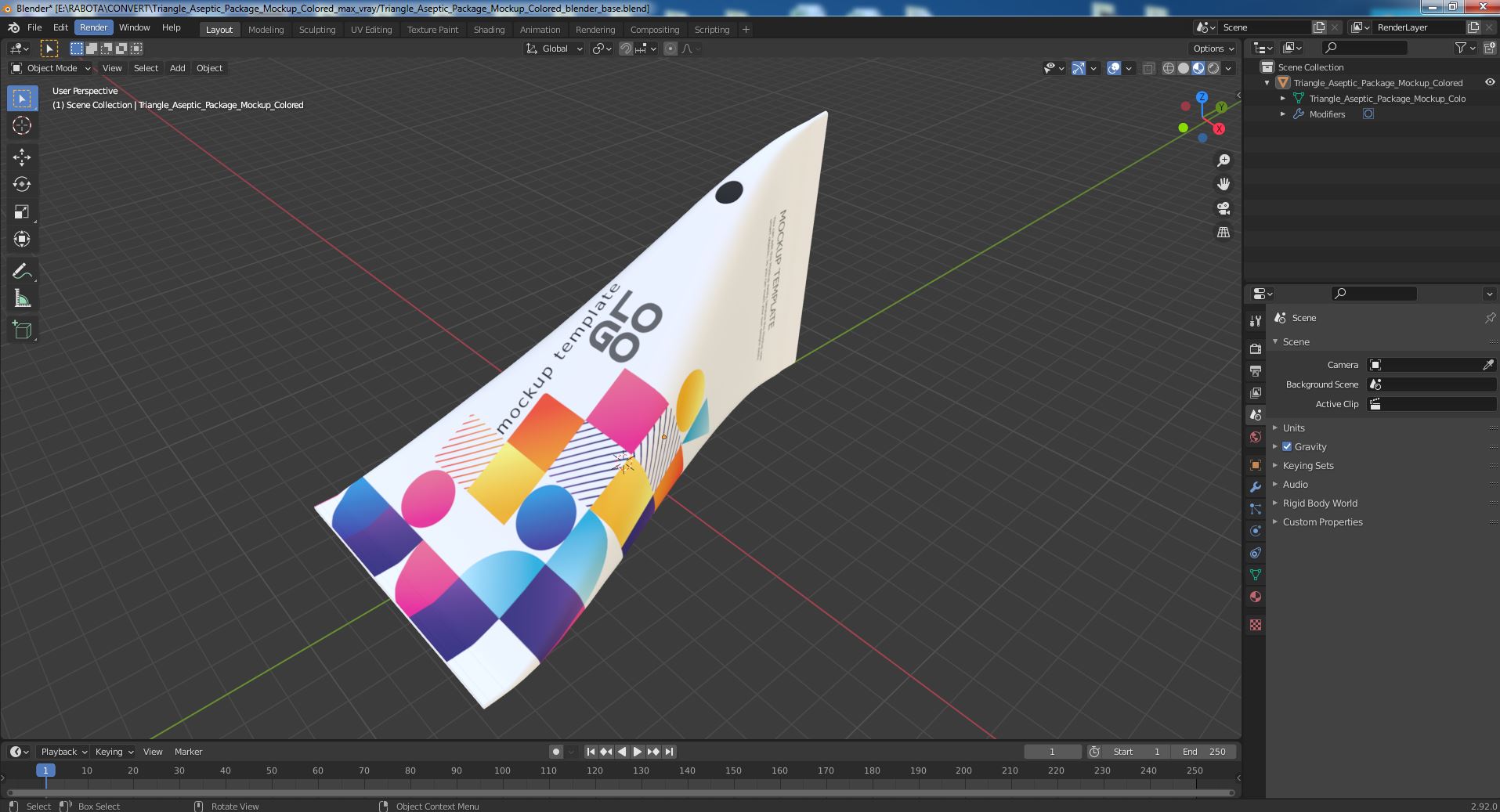Open the Material properties tab

click(x=1256, y=597)
